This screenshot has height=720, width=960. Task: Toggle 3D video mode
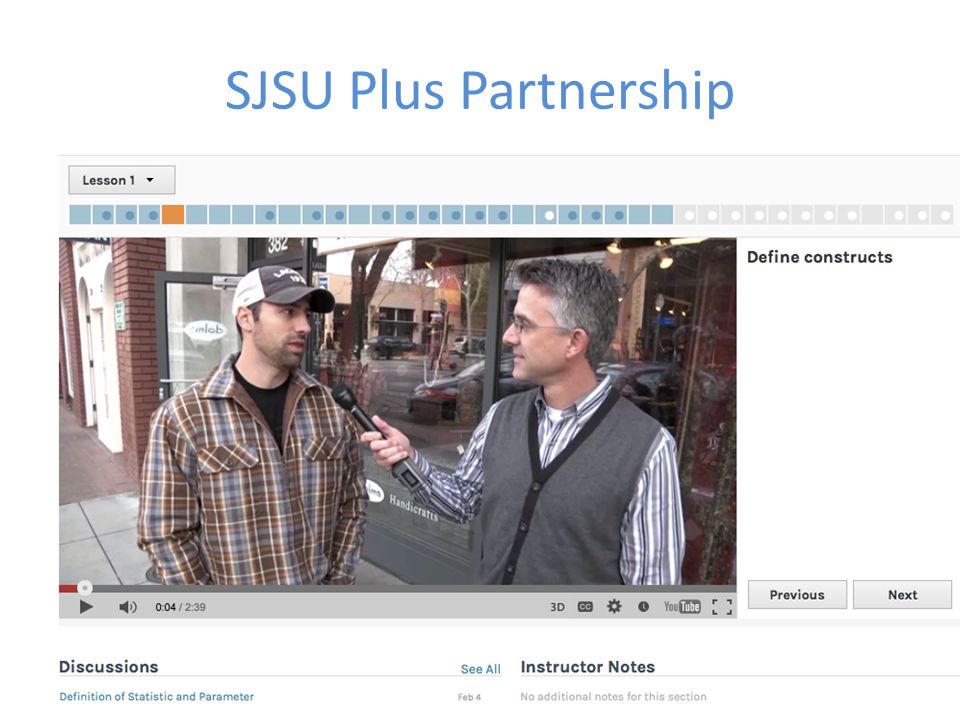pyautogui.click(x=557, y=607)
